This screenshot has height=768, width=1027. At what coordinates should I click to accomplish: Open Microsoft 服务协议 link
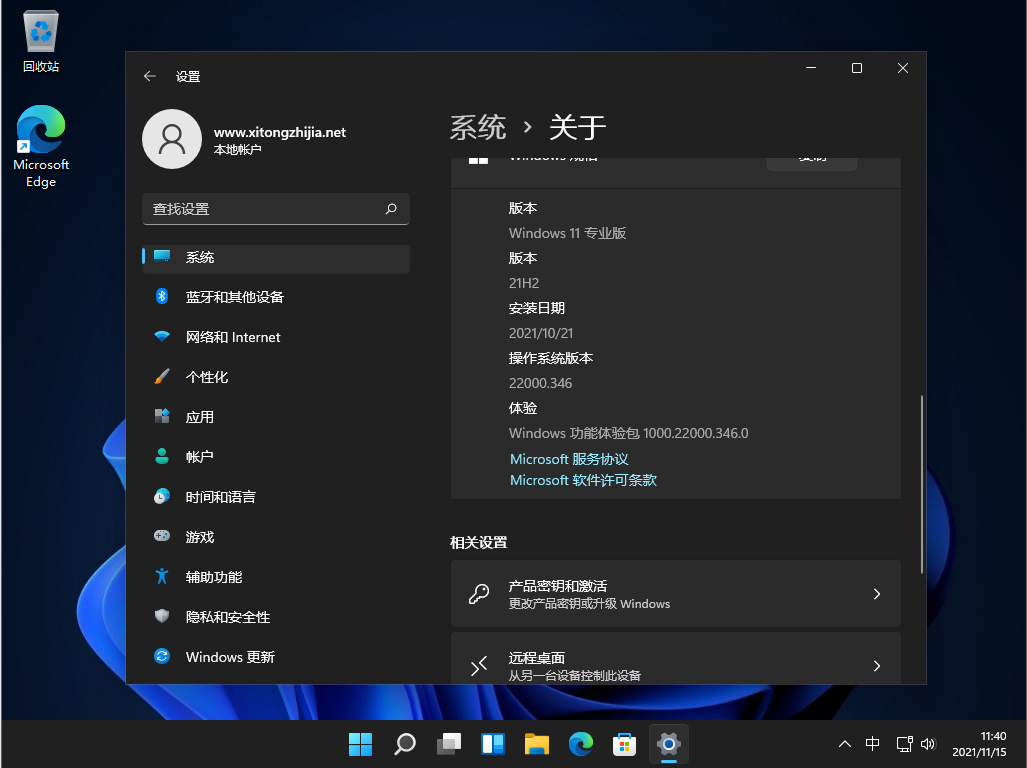(x=569, y=458)
